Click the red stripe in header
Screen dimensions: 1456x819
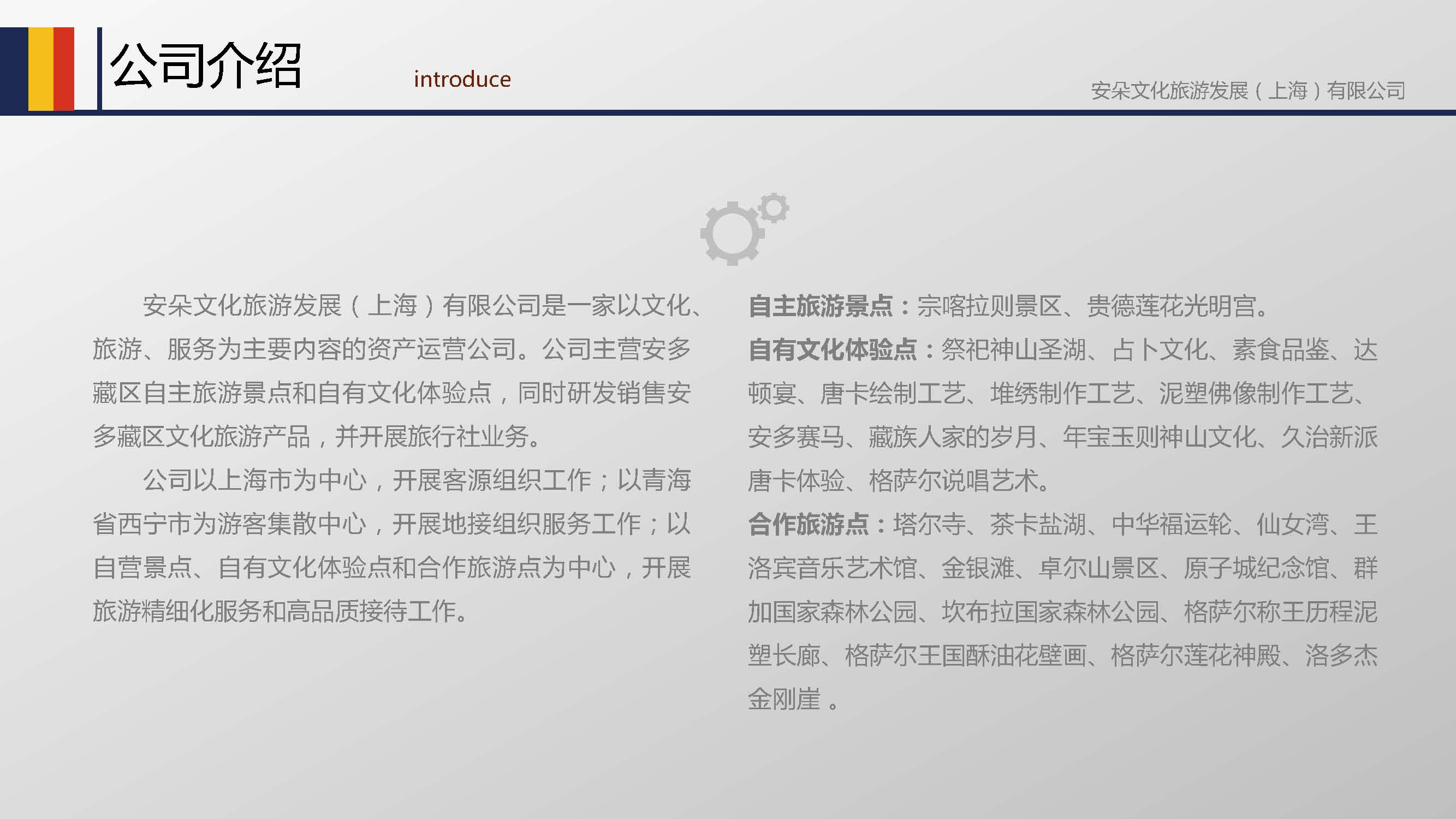point(64,68)
